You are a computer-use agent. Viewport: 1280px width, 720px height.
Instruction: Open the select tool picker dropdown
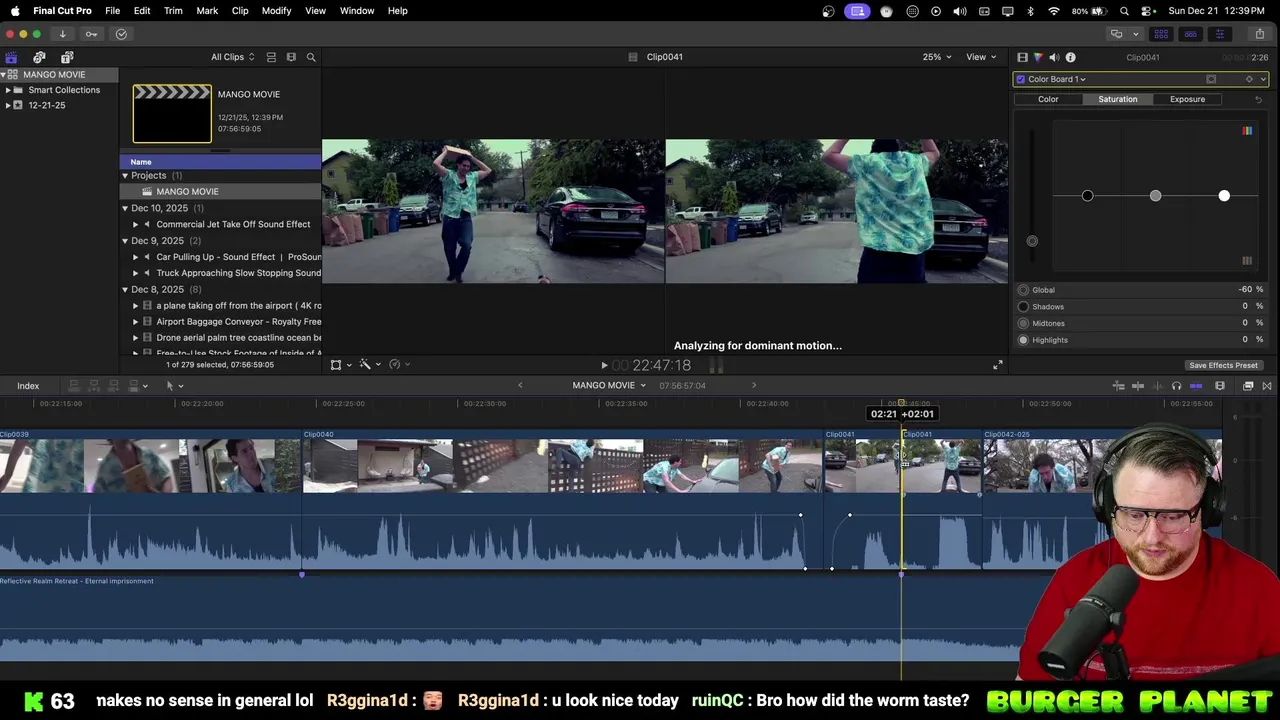[x=175, y=386]
